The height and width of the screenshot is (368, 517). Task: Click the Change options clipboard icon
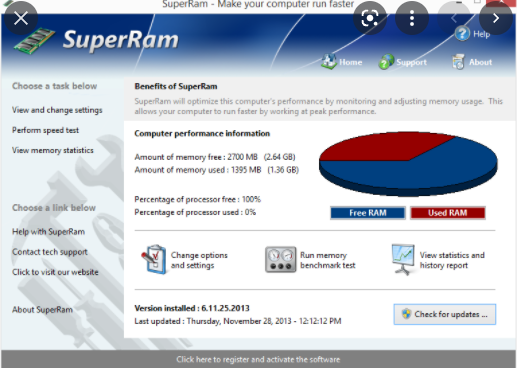tap(154, 259)
